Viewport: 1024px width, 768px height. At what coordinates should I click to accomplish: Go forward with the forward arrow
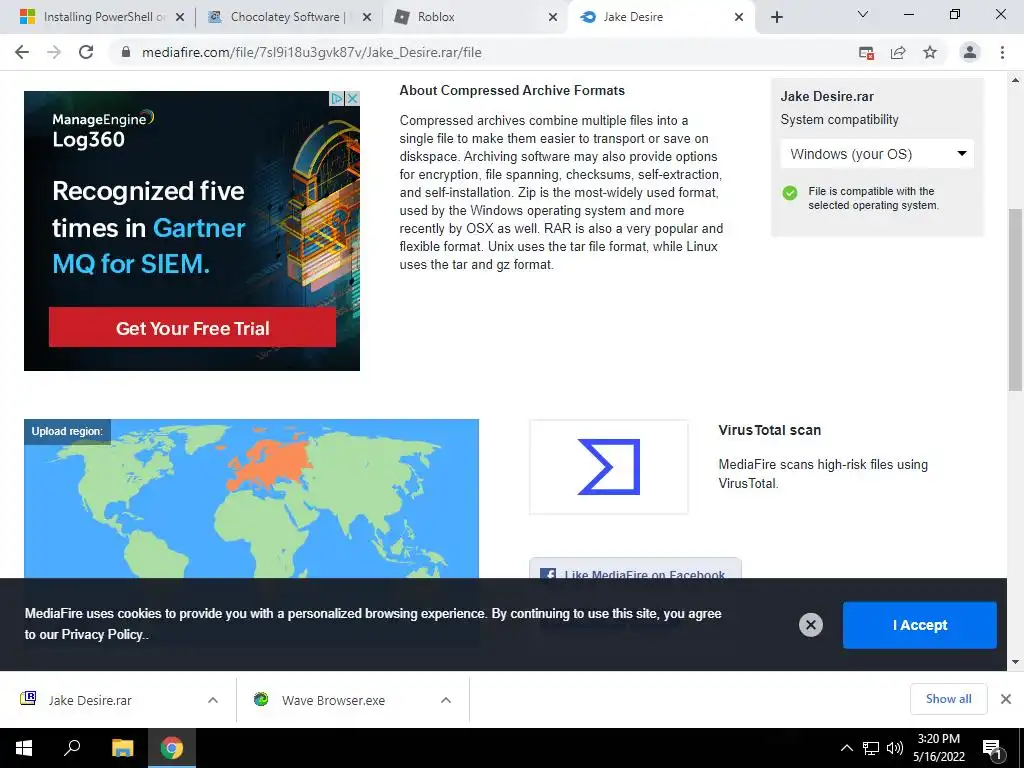click(x=54, y=52)
